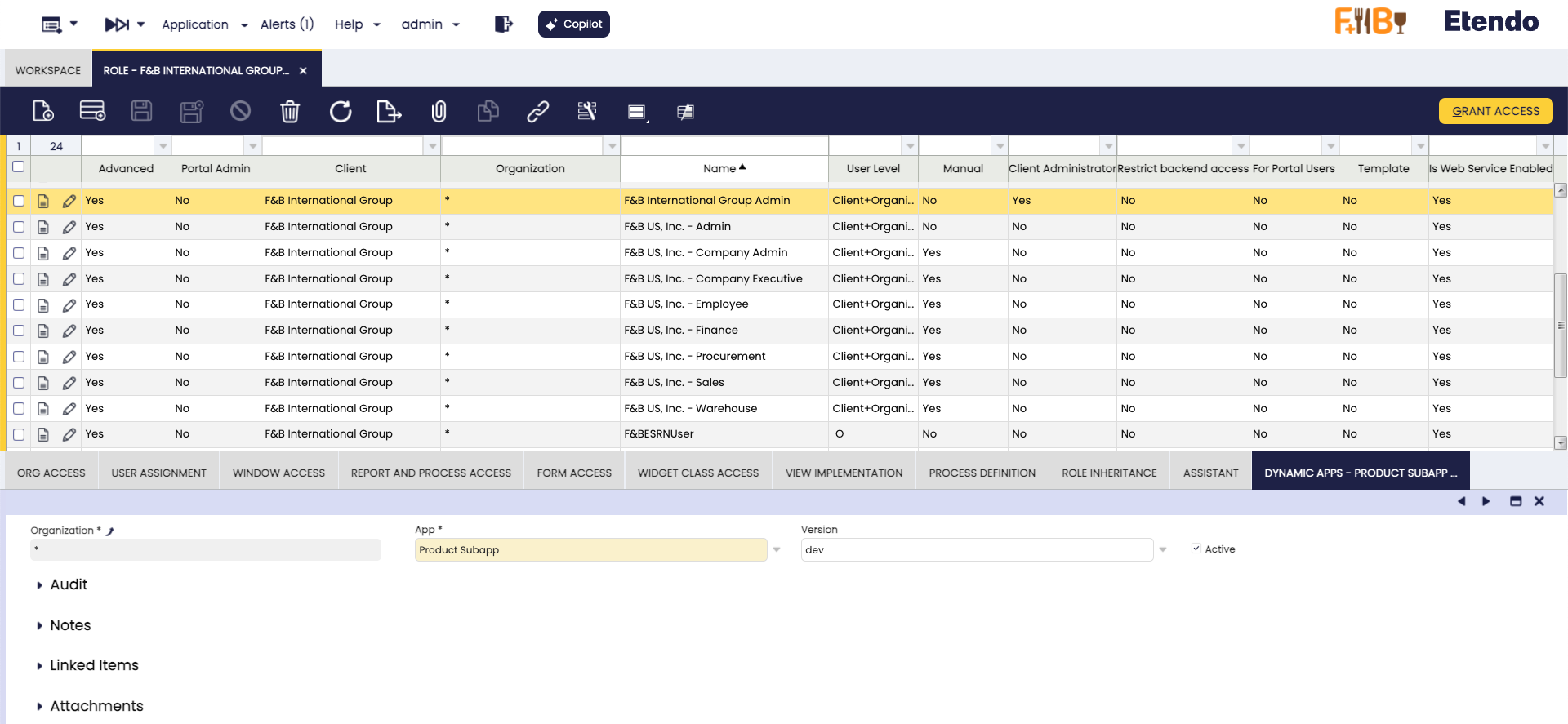
Task: Check the F&B US, Inc. - Procurement row
Action: click(19, 357)
